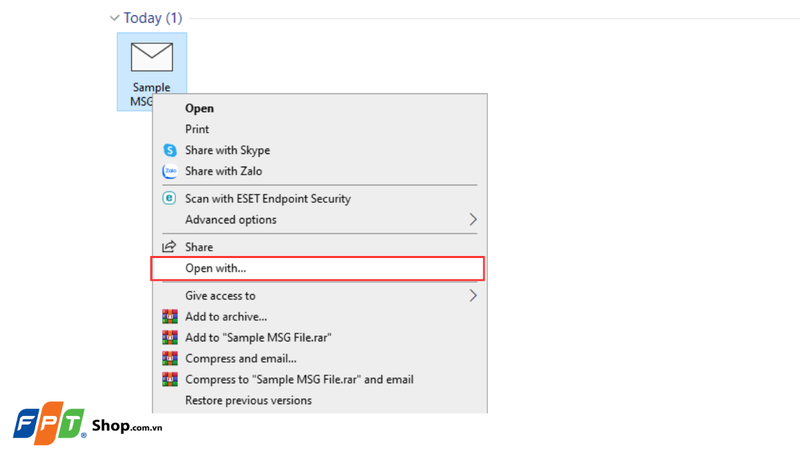Screen dimensions: 800x450
Task: Select Print in the context menu
Action: (x=197, y=129)
